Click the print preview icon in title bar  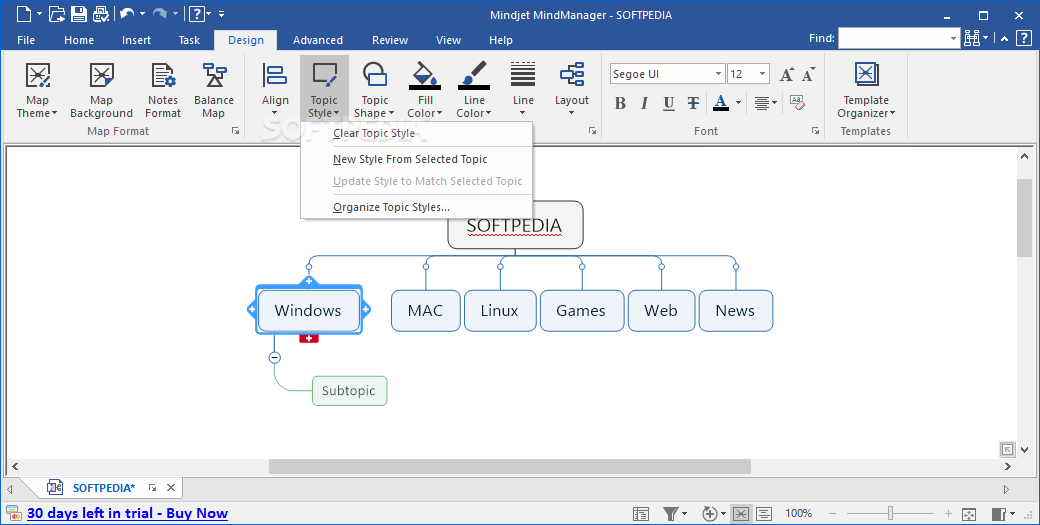click(101, 13)
